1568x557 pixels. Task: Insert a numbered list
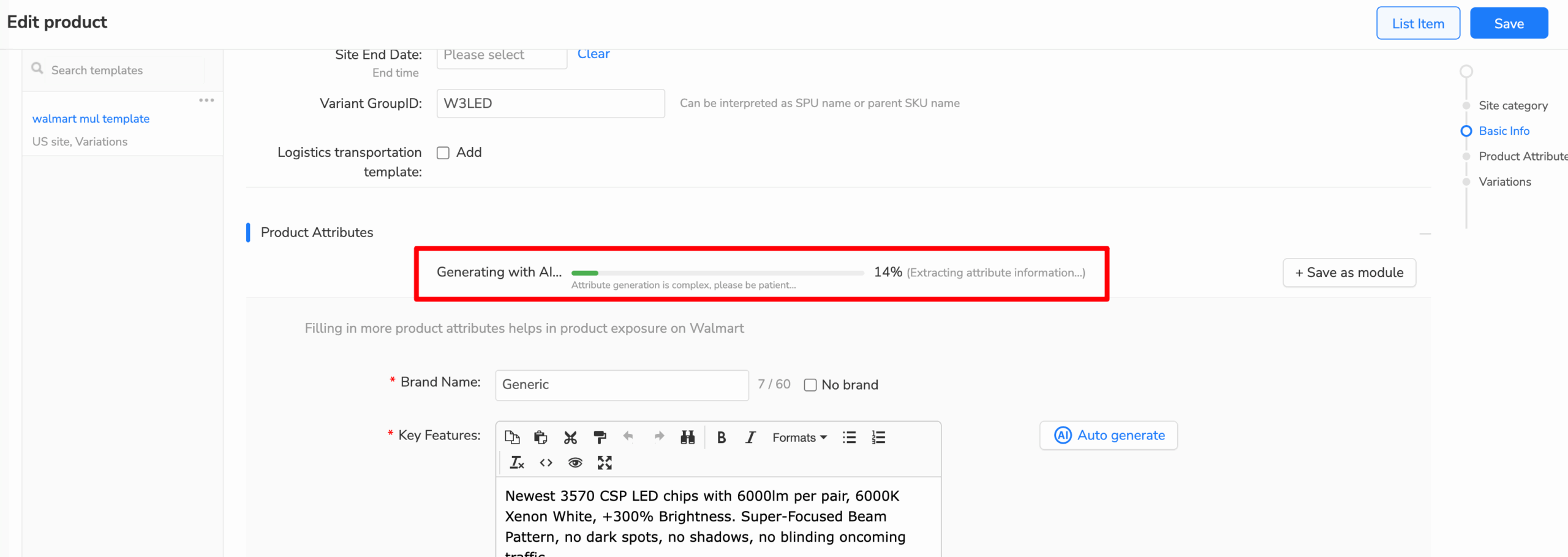878,437
